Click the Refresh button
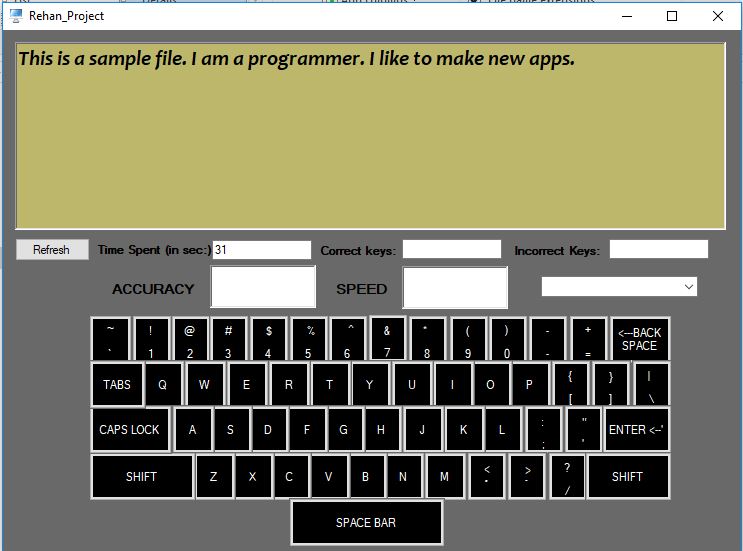Image resolution: width=743 pixels, height=551 pixels. [x=52, y=249]
